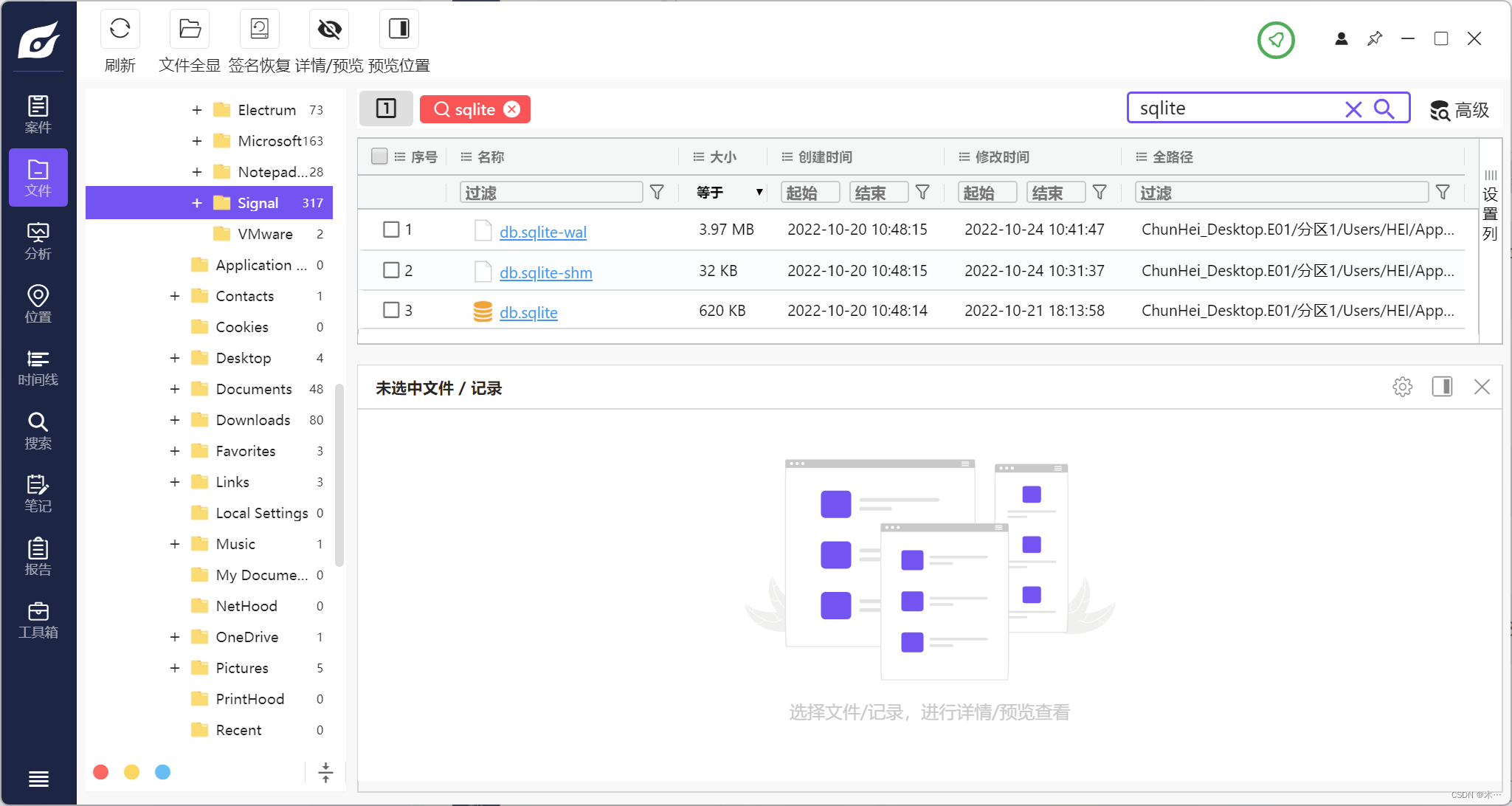Screen dimensions: 1512x806
Task: Expand the Downloads folder tree node
Action: (175, 420)
